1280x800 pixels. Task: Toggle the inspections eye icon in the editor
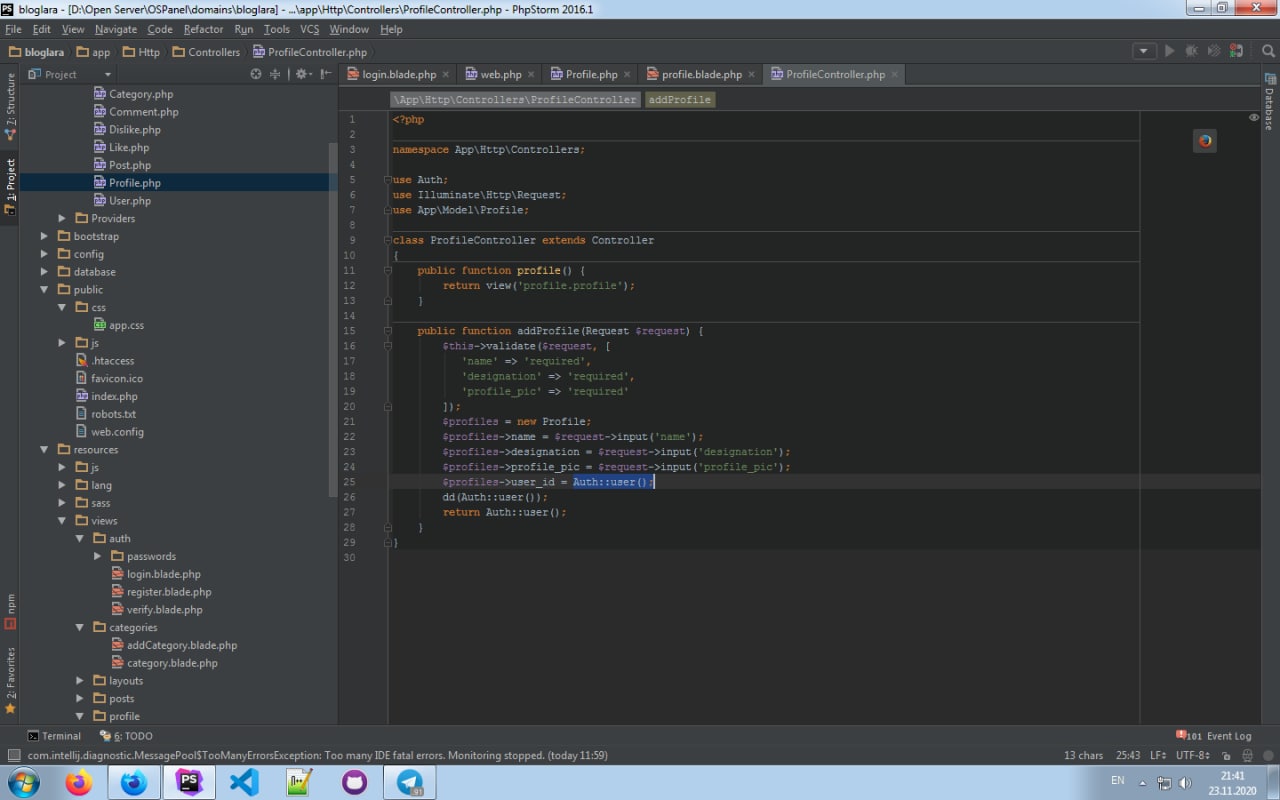[x=1254, y=118]
